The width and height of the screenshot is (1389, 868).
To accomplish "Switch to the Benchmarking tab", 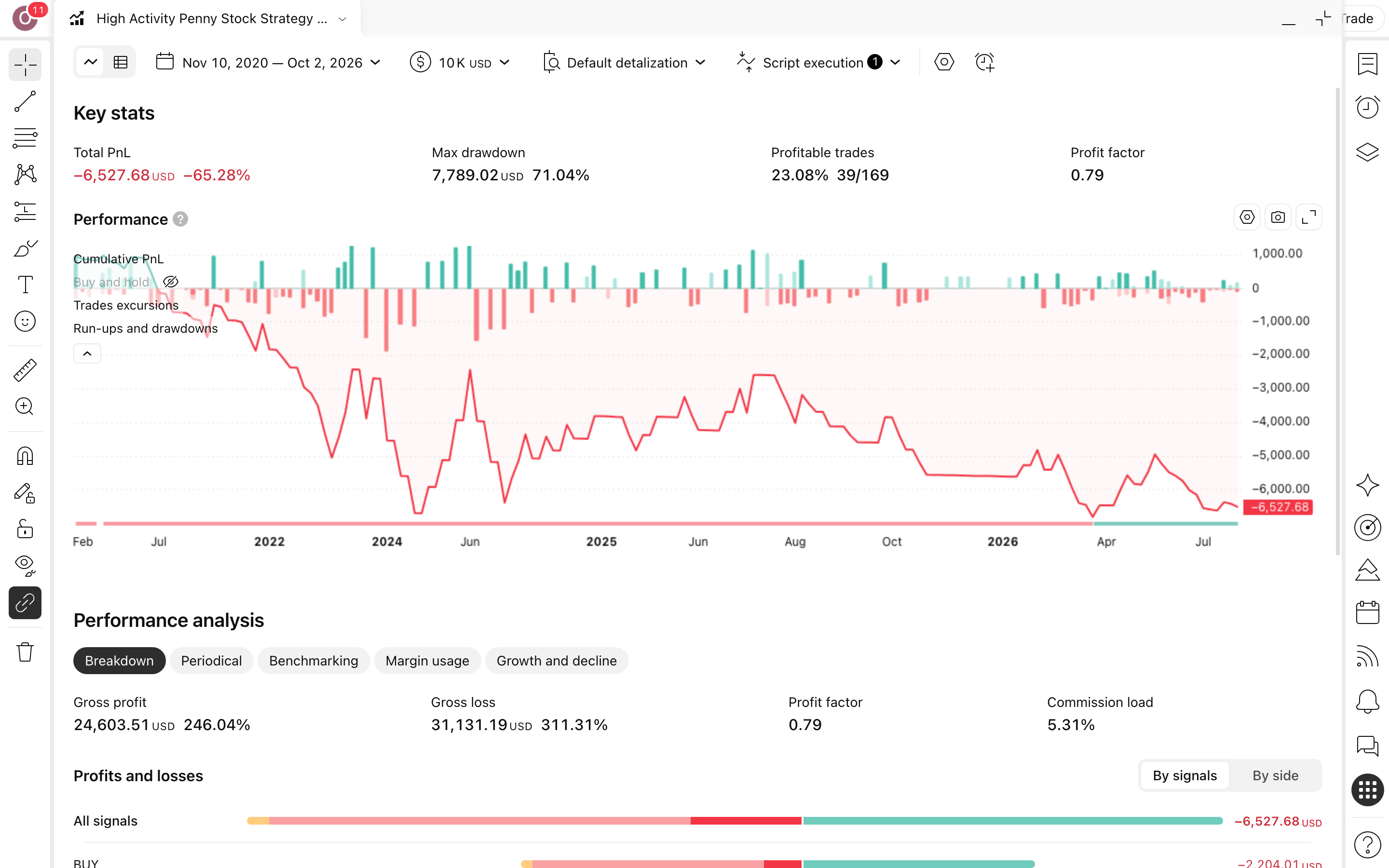I will point(313,661).
